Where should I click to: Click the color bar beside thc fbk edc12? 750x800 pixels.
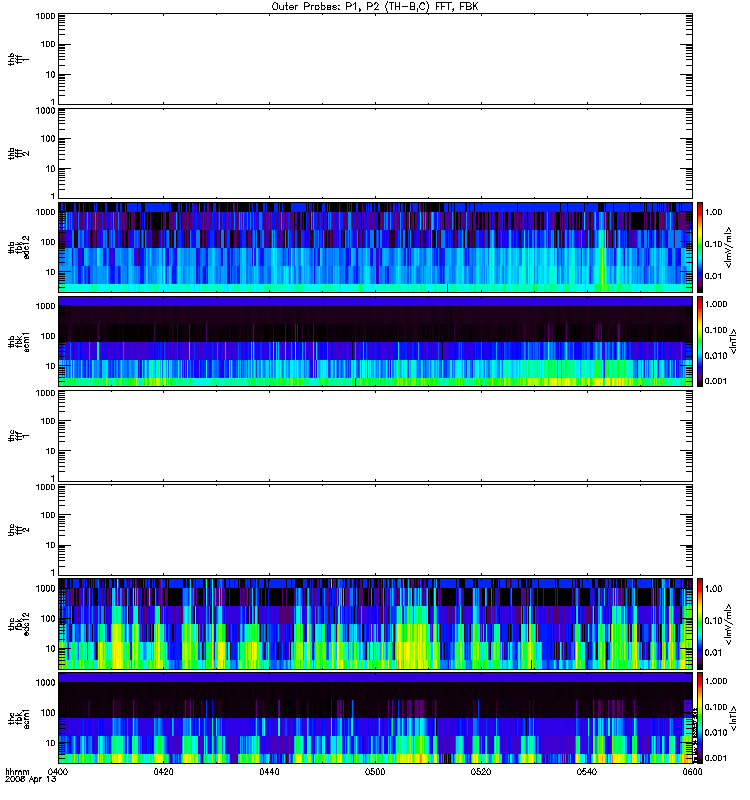(x=700, y=624)
